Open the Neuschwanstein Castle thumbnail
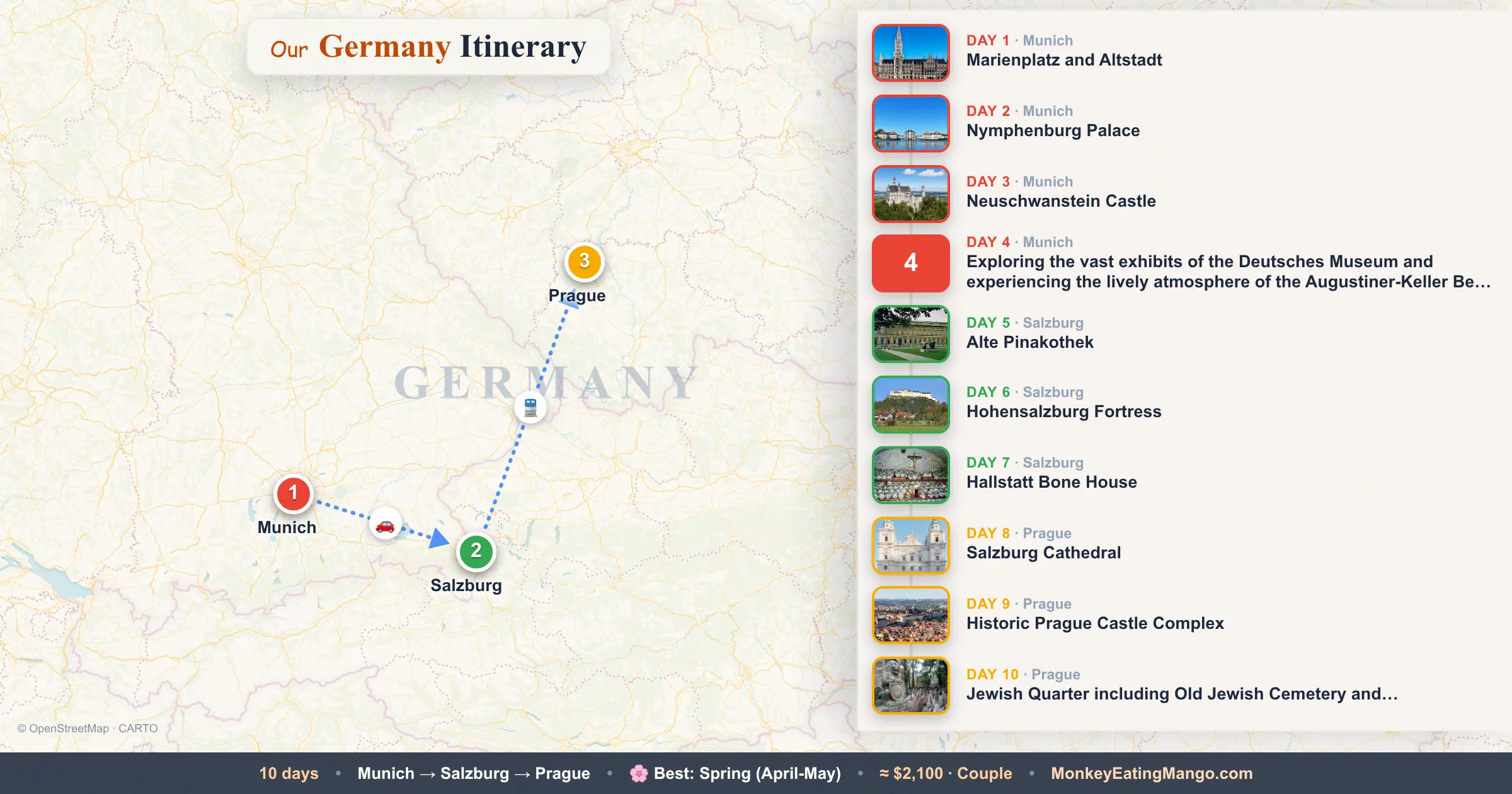Image resolution: width=1512 pixels, height=794 pixels. click(911, 194)
